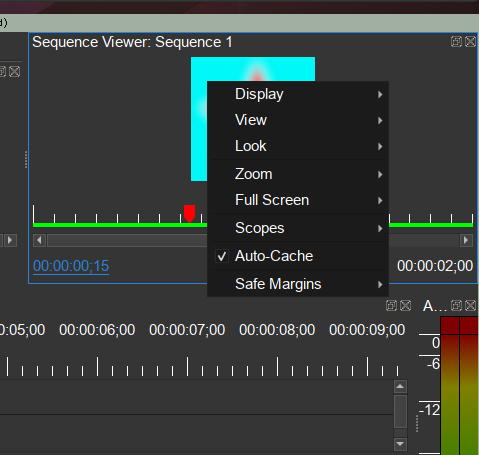Click the -12 level label on the audio meter

pos(430,410)
